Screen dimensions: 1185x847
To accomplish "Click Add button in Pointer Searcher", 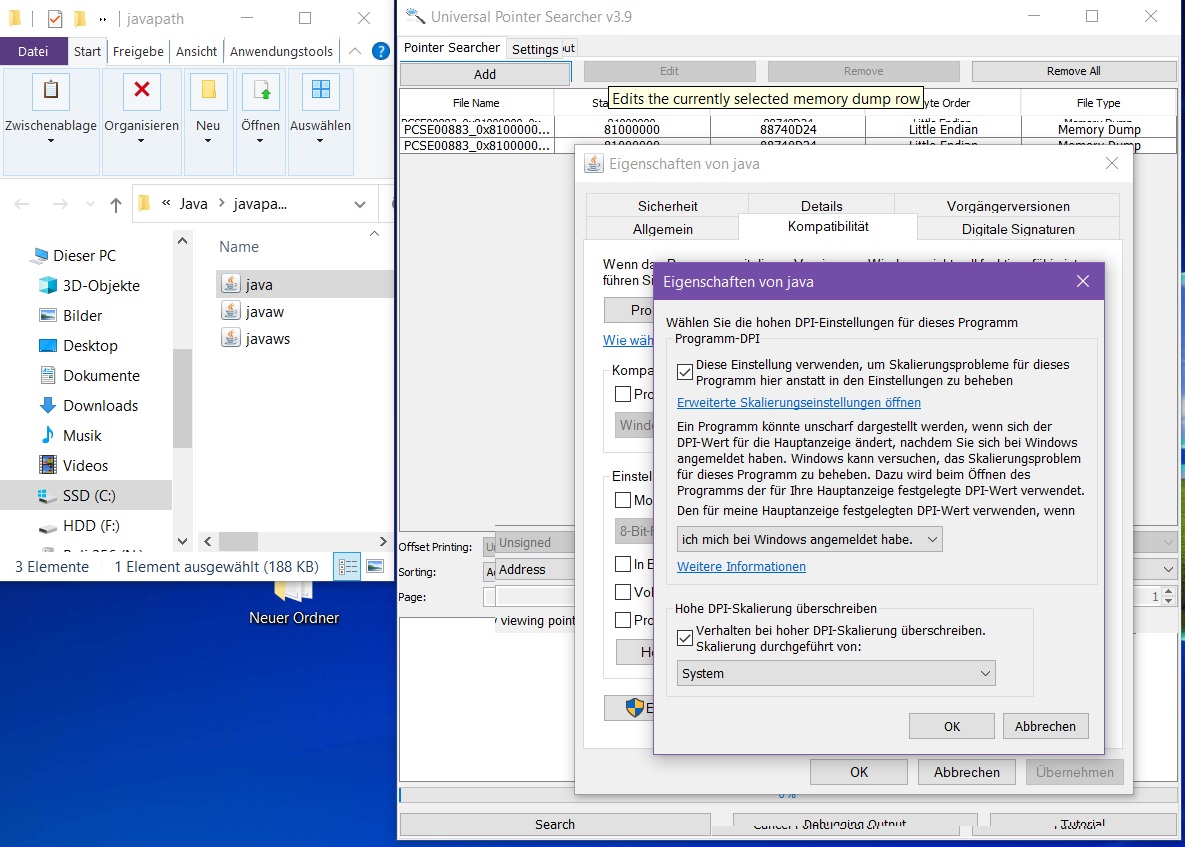I will pyautogui.click(x=485, y=74).
